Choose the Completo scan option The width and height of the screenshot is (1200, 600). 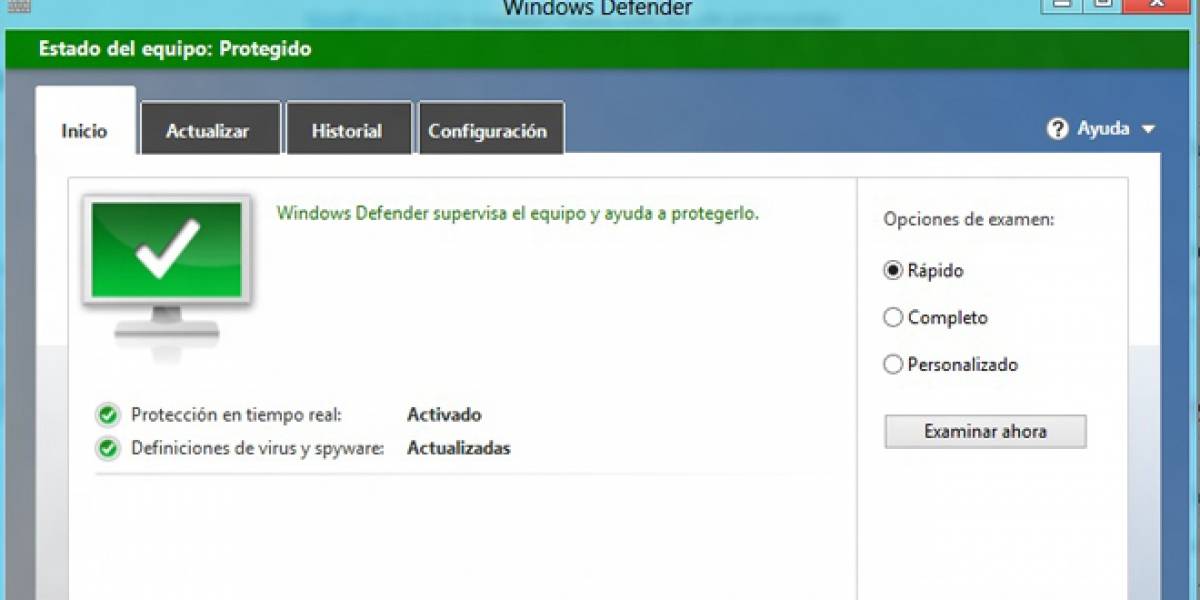click(x=893, y=317)
